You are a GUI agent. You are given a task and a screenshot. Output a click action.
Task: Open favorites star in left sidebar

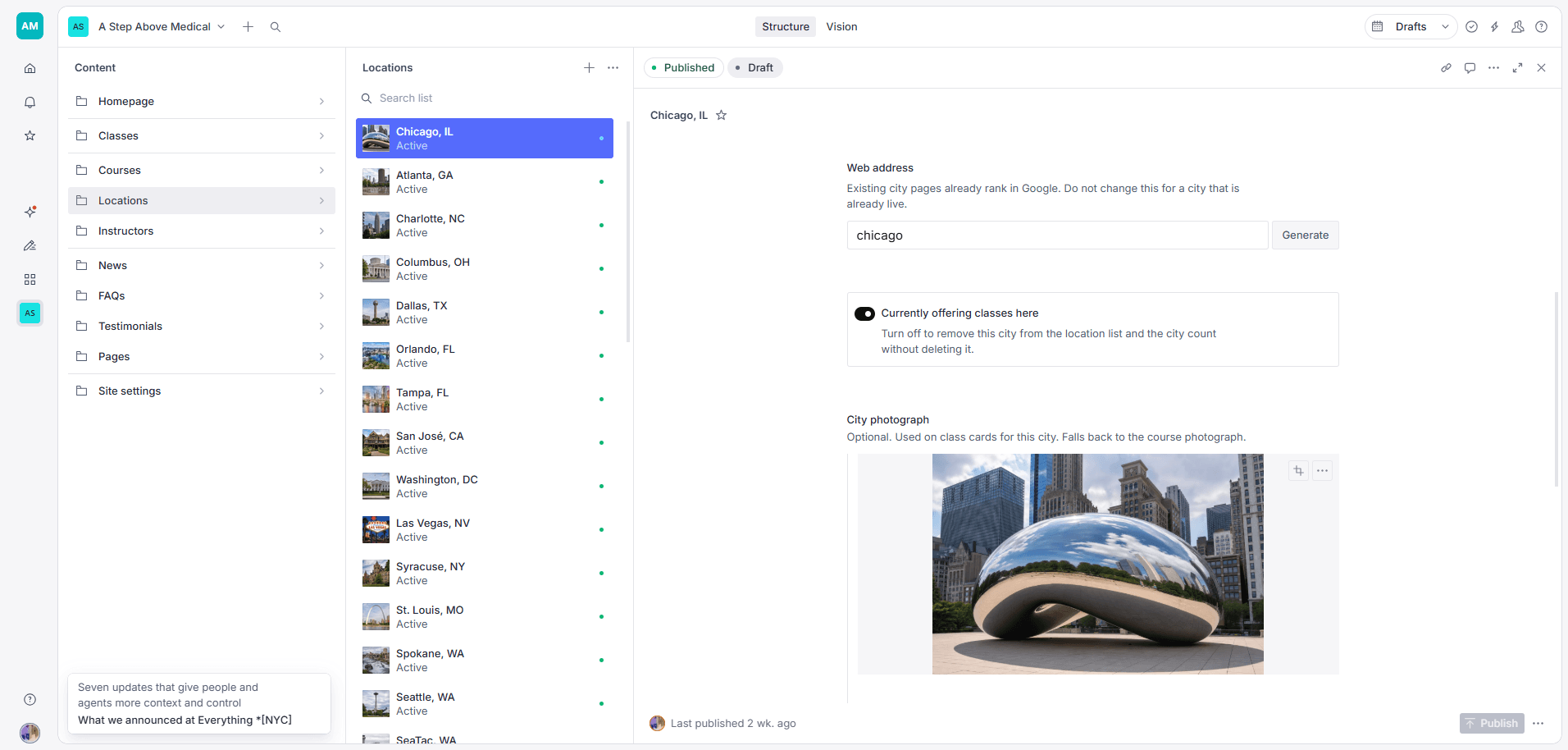(x=30, y=135)
